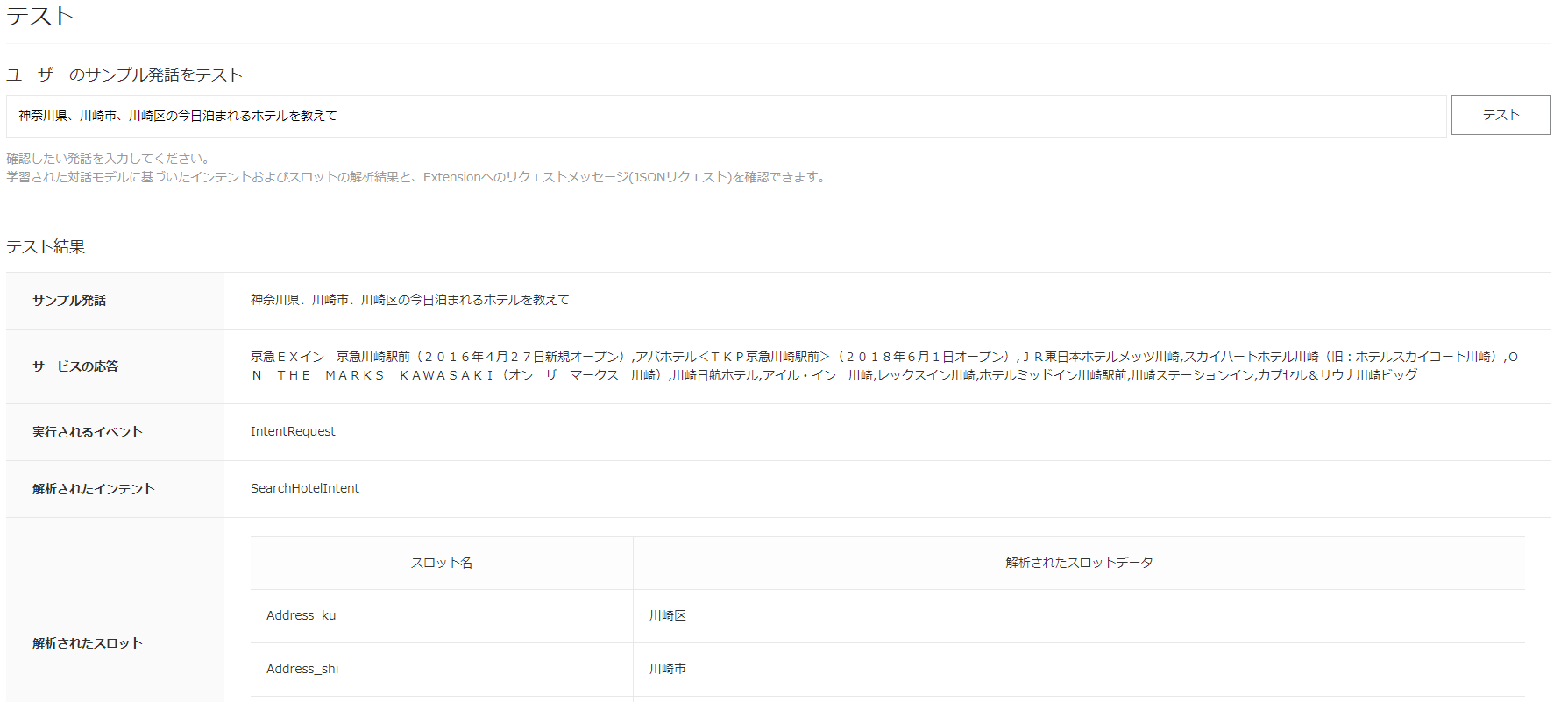Select the IntentRequest value
Viewport: 1568px width, 717px height.
pos(293,431)
